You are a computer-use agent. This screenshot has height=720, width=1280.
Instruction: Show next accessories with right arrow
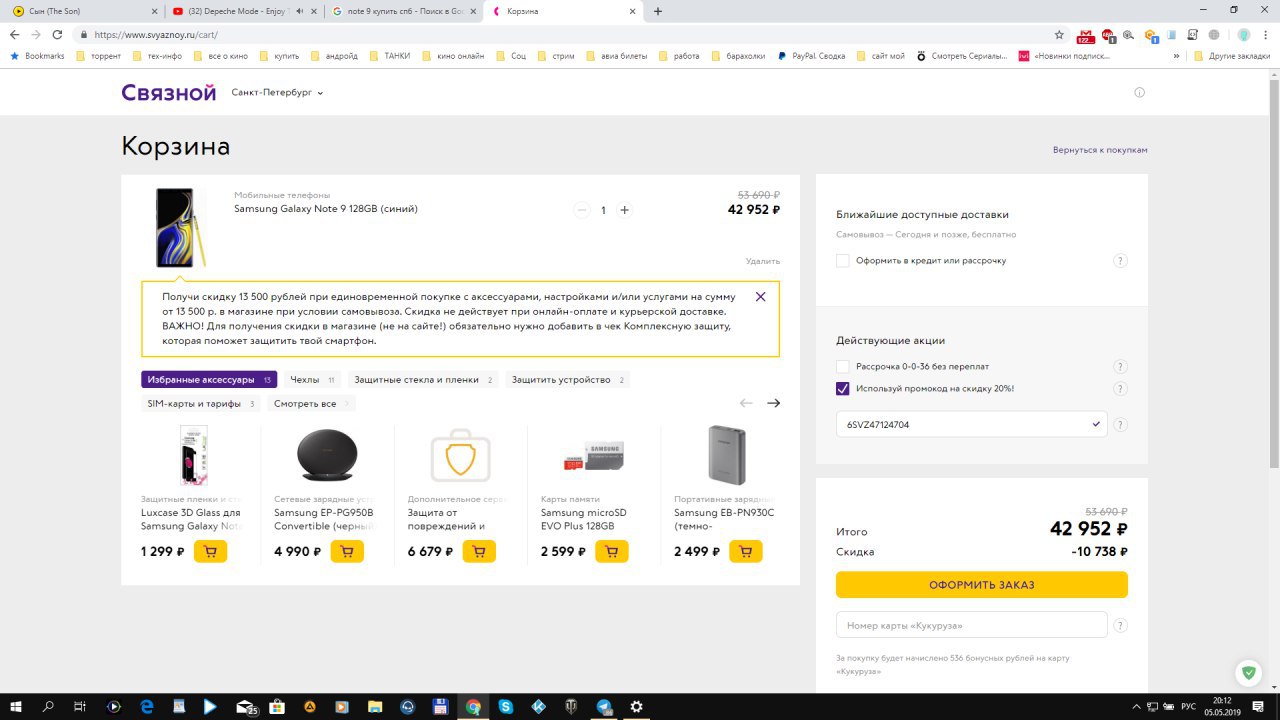[x=773, y=403]
